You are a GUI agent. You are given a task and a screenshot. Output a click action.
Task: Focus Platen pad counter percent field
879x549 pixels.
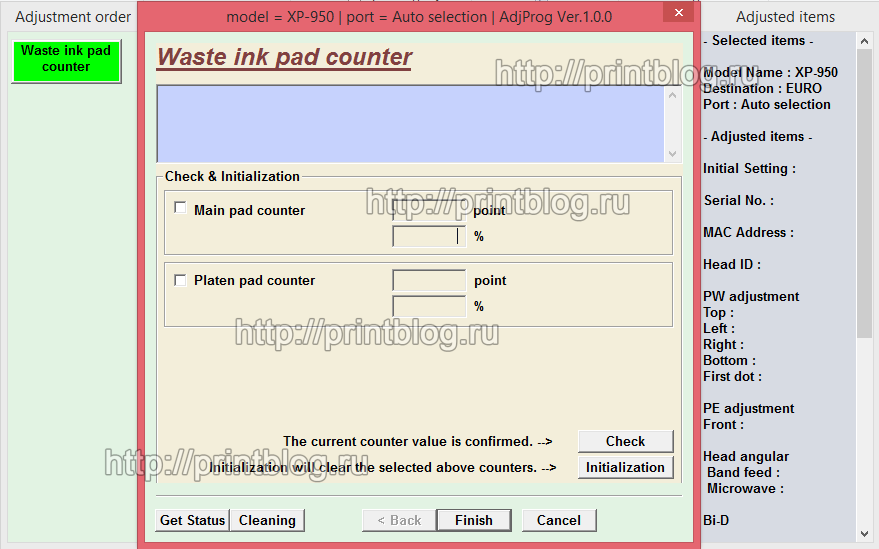pyautogui.click(x=429, y=306)
